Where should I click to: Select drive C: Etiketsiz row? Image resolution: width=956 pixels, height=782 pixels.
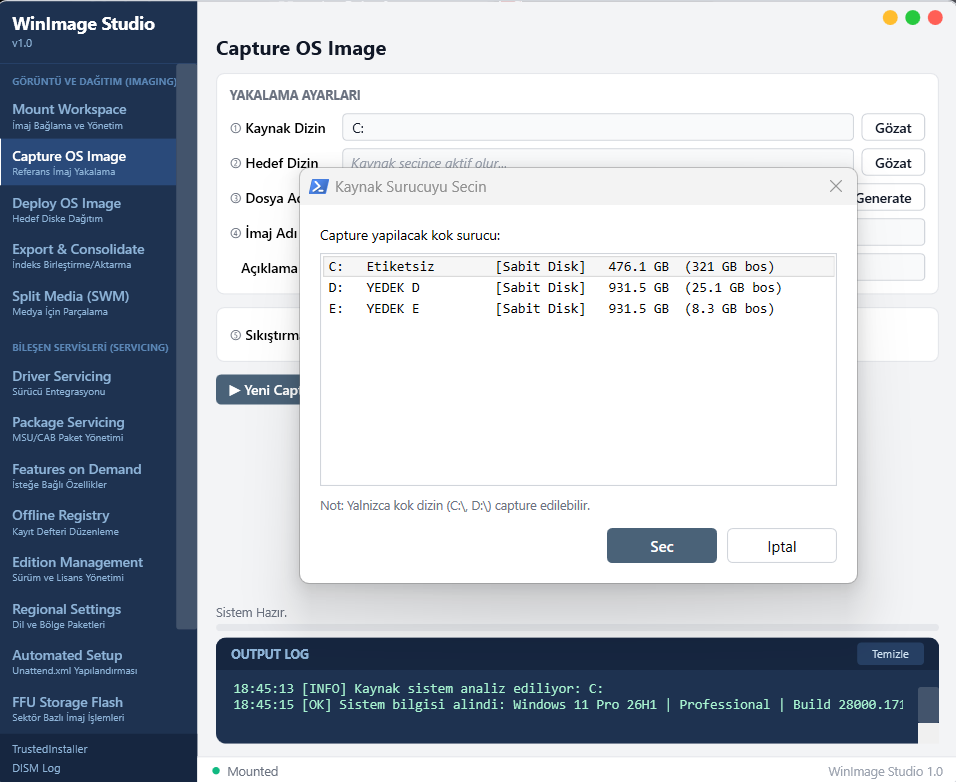(x=578, y=266)
